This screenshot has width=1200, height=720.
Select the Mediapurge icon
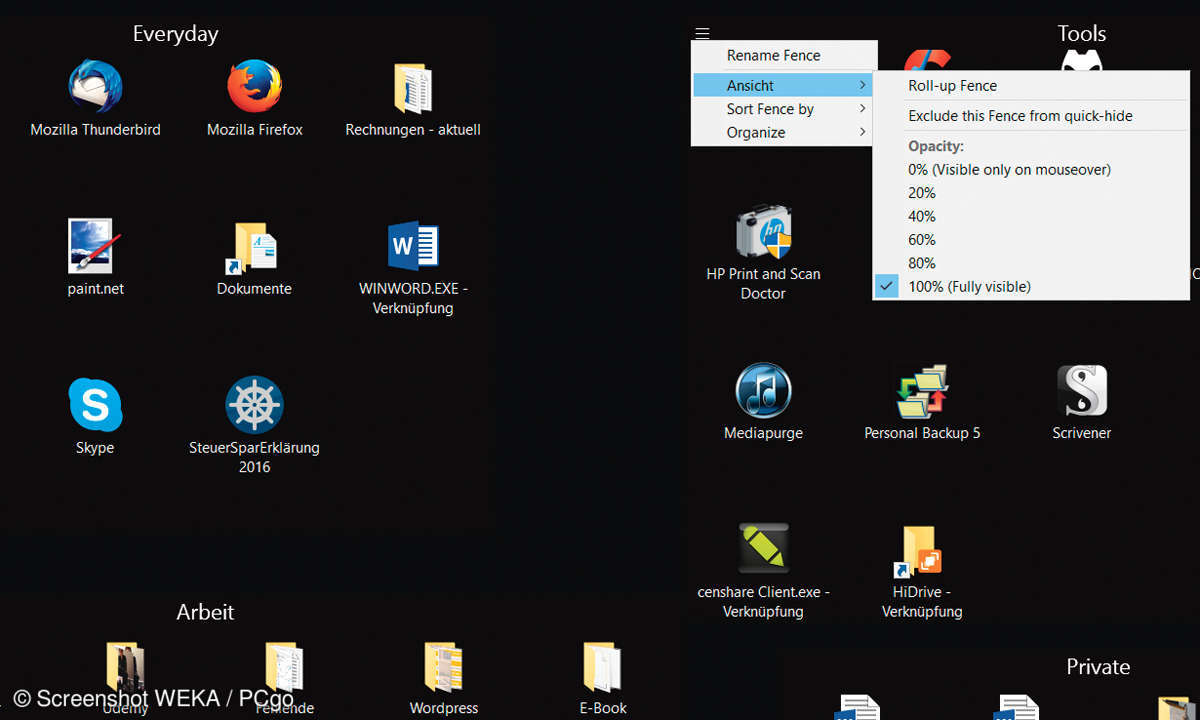[x=763, y=390]
